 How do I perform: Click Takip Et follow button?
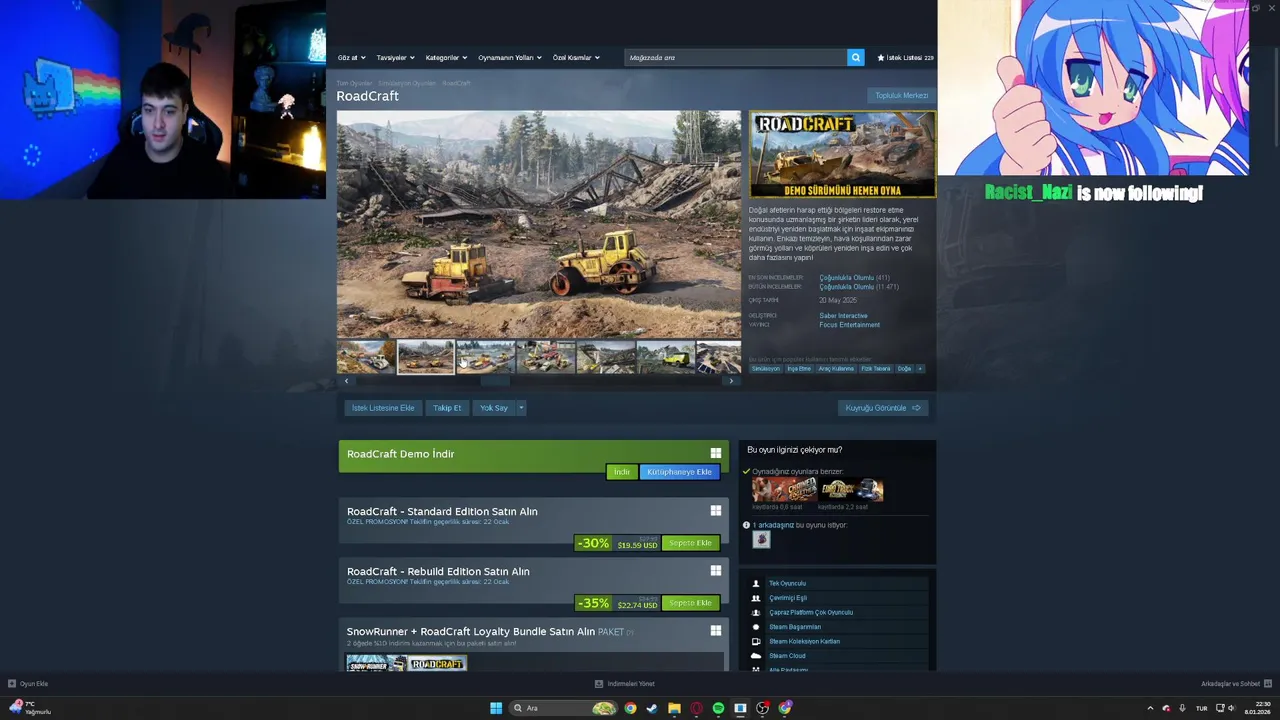pos(447,408)
